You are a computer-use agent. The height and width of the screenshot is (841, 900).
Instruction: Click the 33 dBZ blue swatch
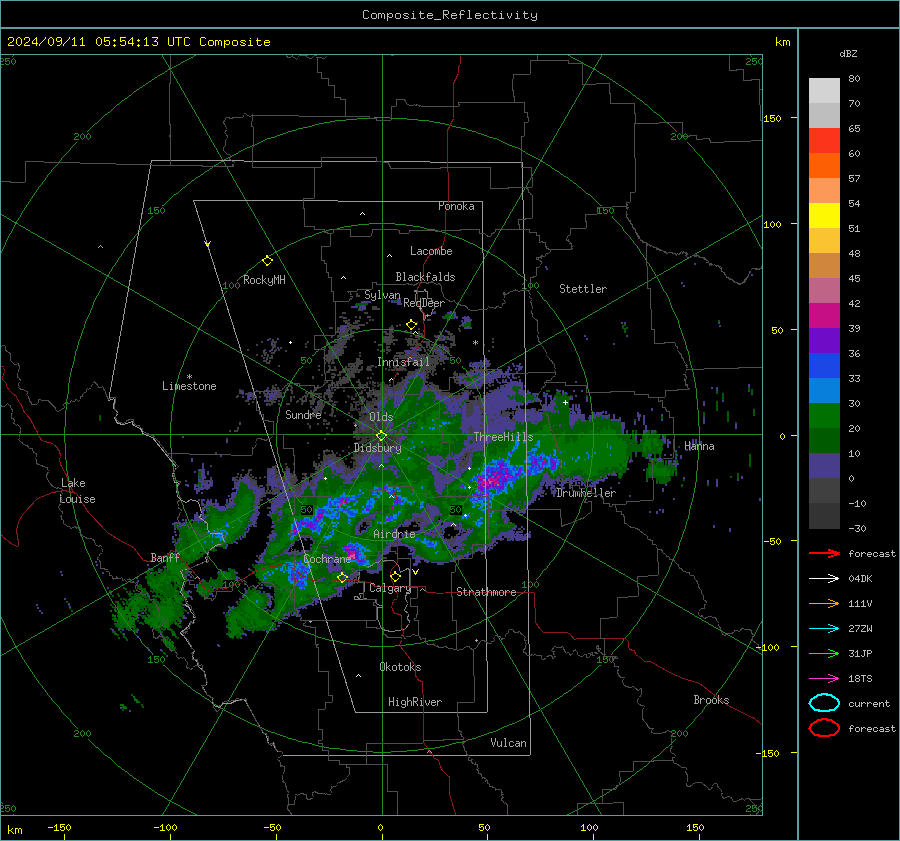pyautogui.click(x=824, y=365)
